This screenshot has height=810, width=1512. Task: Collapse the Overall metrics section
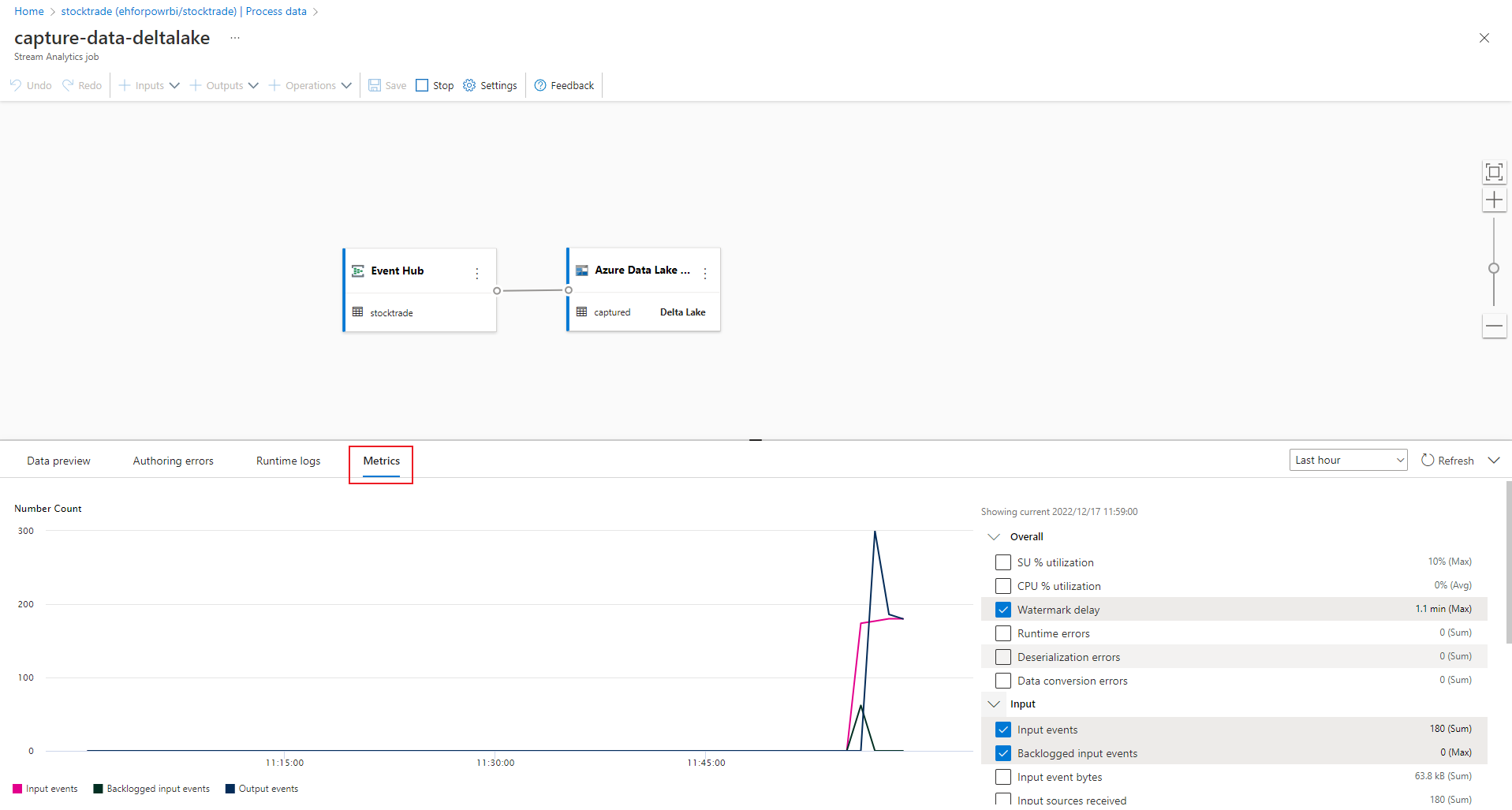994,536
